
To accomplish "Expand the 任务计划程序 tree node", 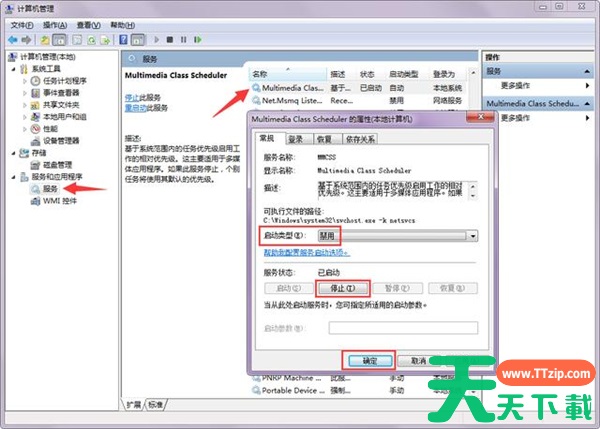I will (x=25, y=81).
